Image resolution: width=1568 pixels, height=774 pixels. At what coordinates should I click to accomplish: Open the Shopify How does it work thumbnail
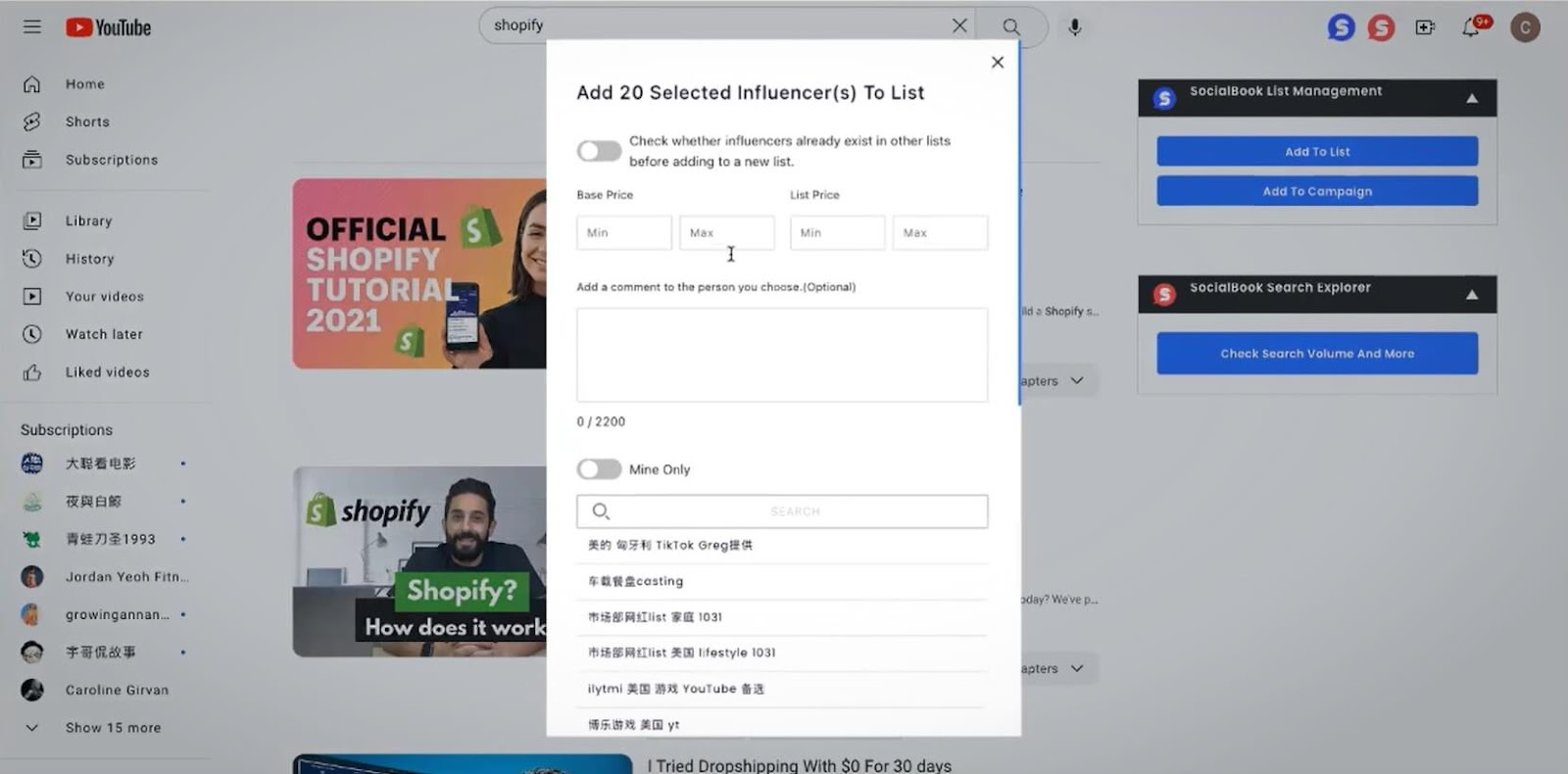click(419, 561)
